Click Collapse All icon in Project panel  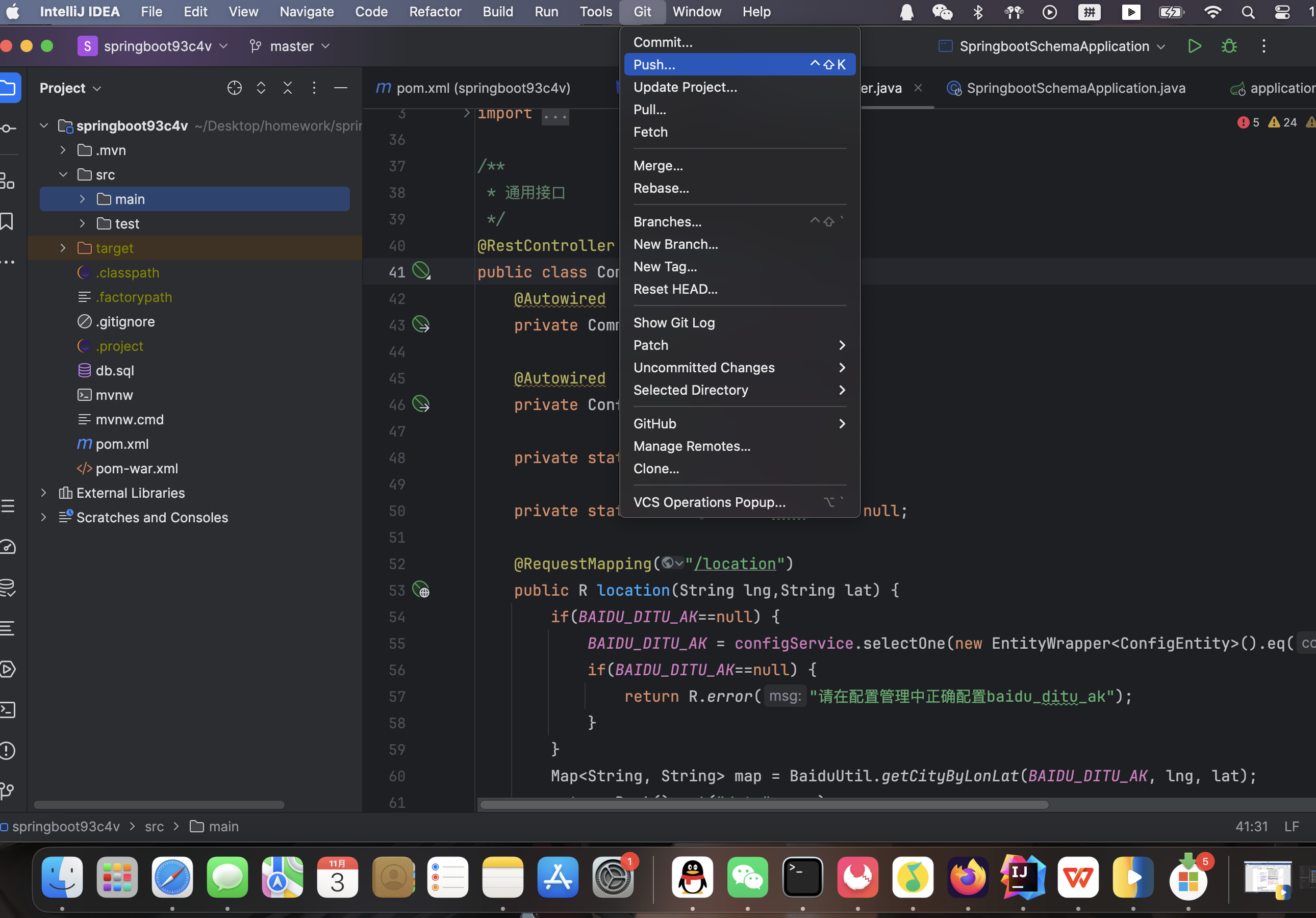tap(288, 88)
